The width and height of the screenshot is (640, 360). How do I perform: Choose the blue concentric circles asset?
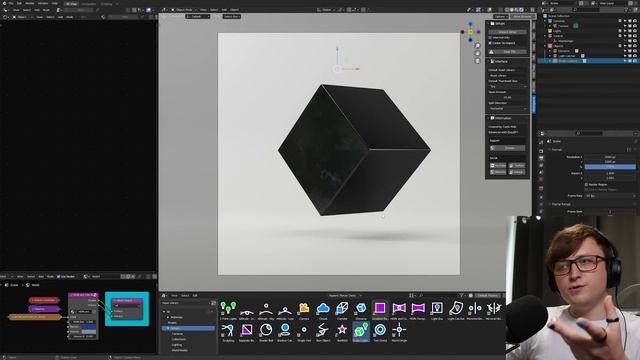pyautogui.click(x=380, y=331)
